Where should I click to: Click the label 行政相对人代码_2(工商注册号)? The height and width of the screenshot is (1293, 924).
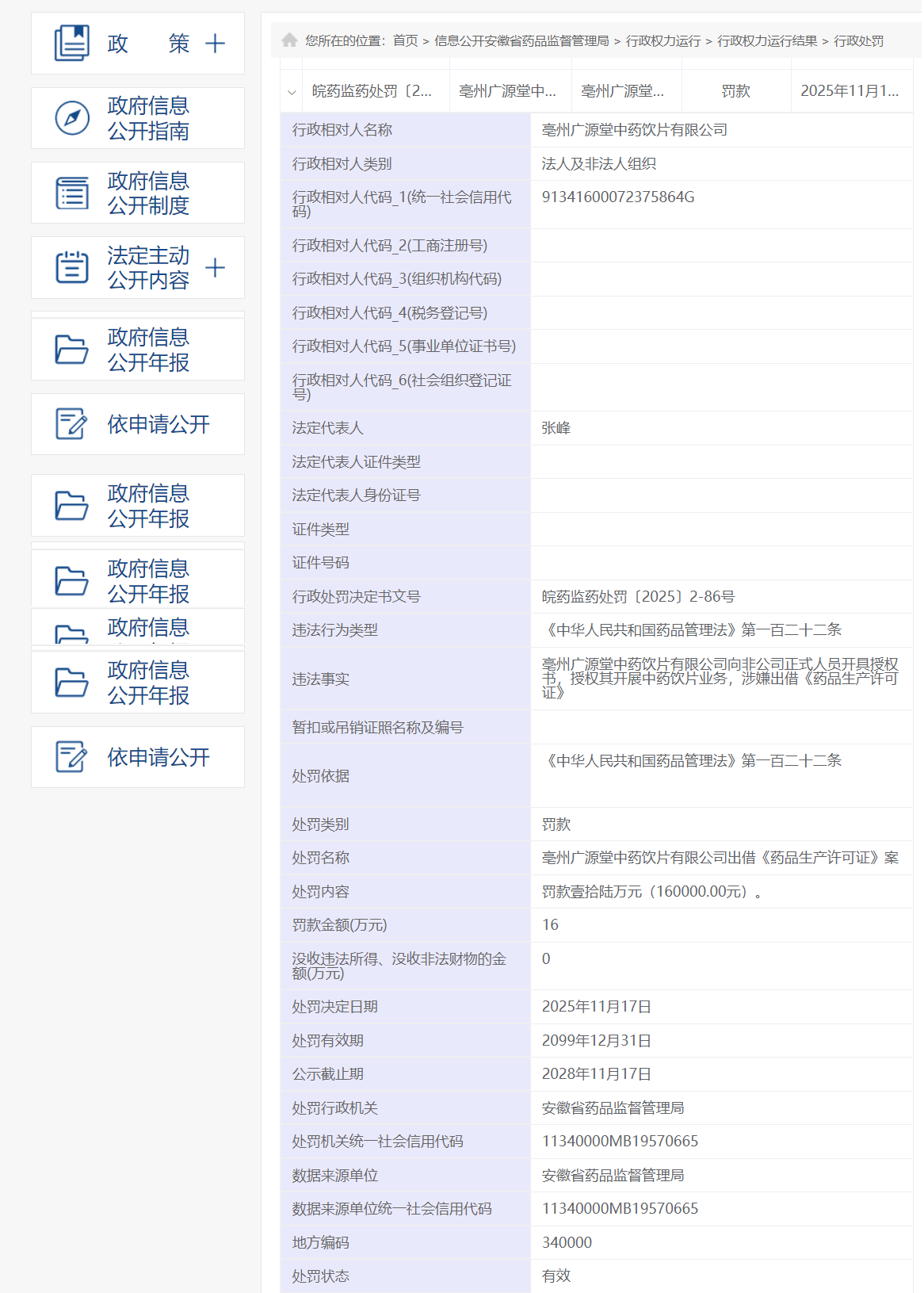[x=390, y=246]
